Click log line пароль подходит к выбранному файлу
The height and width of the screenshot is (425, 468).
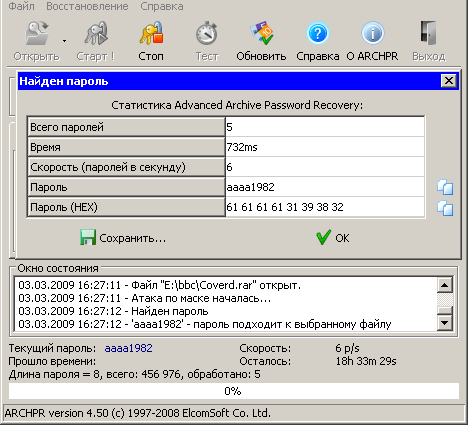point(205,324)
